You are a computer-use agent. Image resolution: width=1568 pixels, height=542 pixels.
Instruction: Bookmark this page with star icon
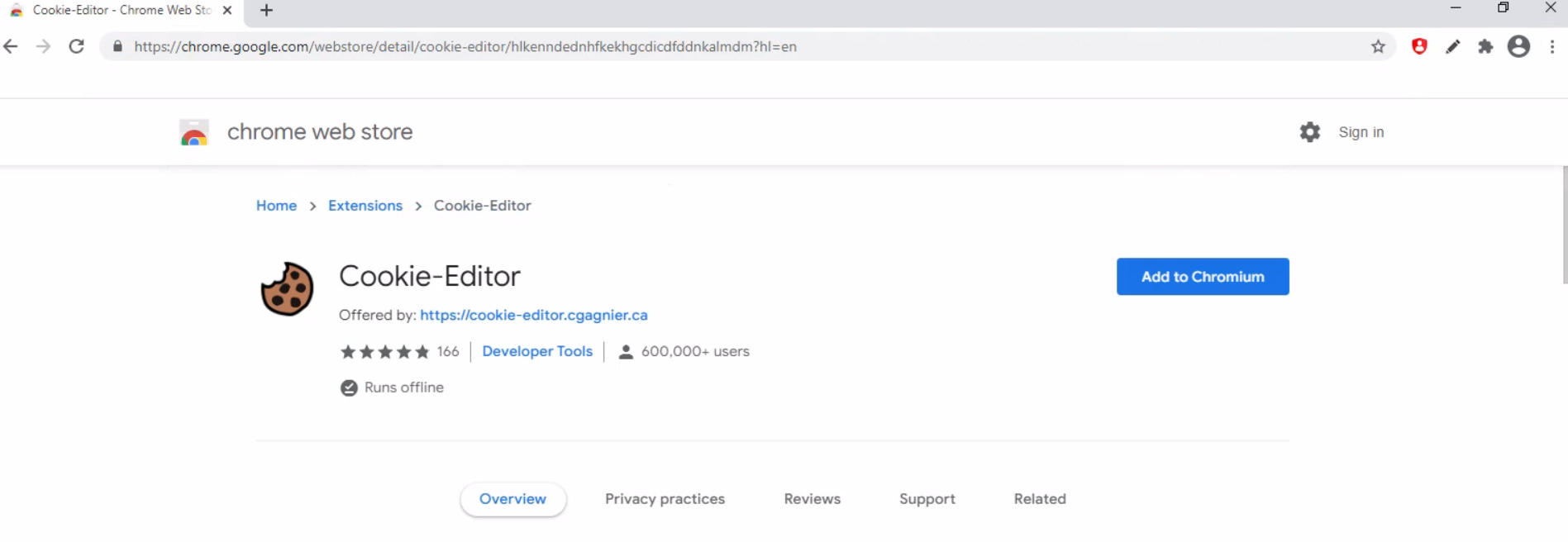(1378, 46)
